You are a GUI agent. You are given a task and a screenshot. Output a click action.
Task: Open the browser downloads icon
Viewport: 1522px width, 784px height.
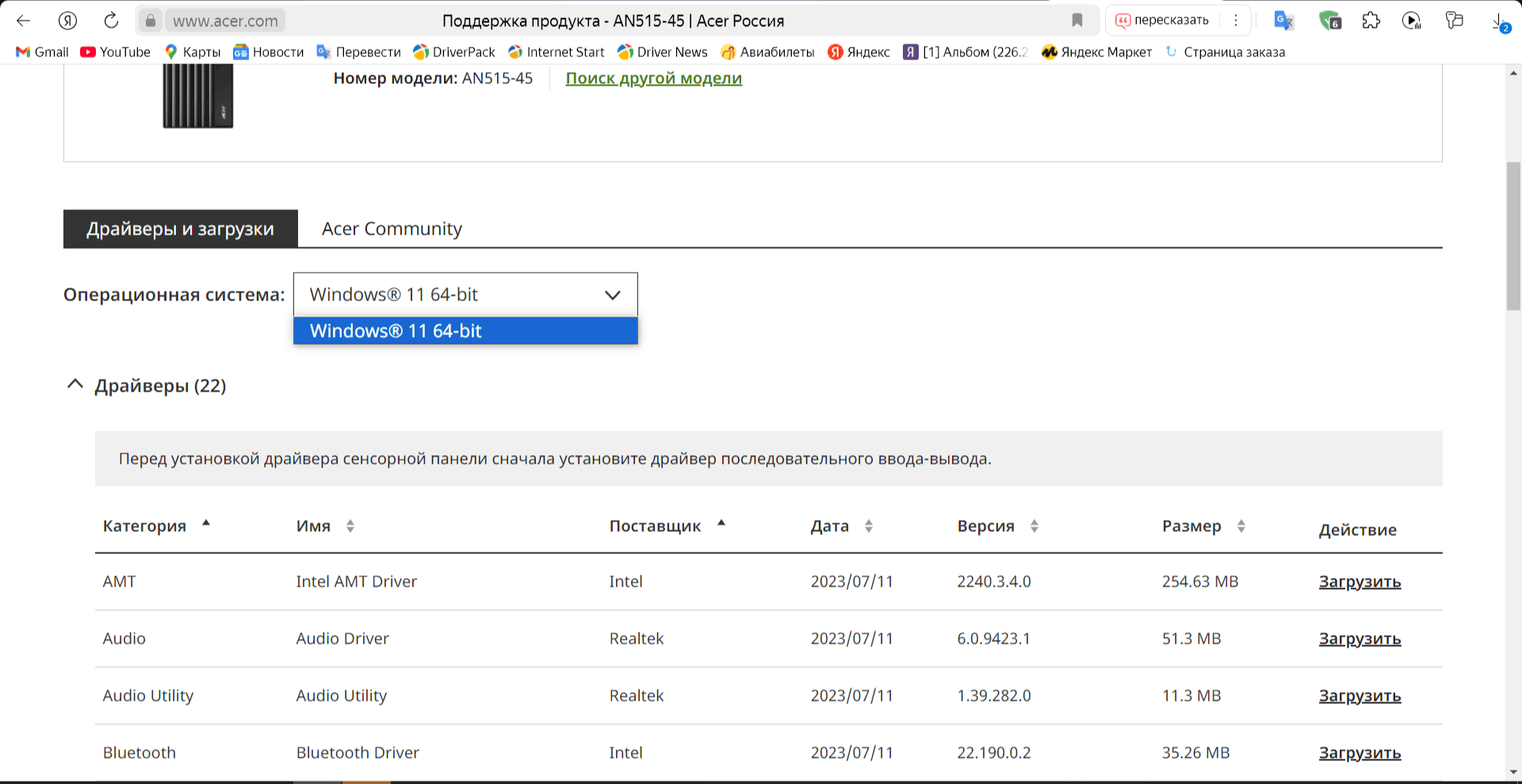1500,22
